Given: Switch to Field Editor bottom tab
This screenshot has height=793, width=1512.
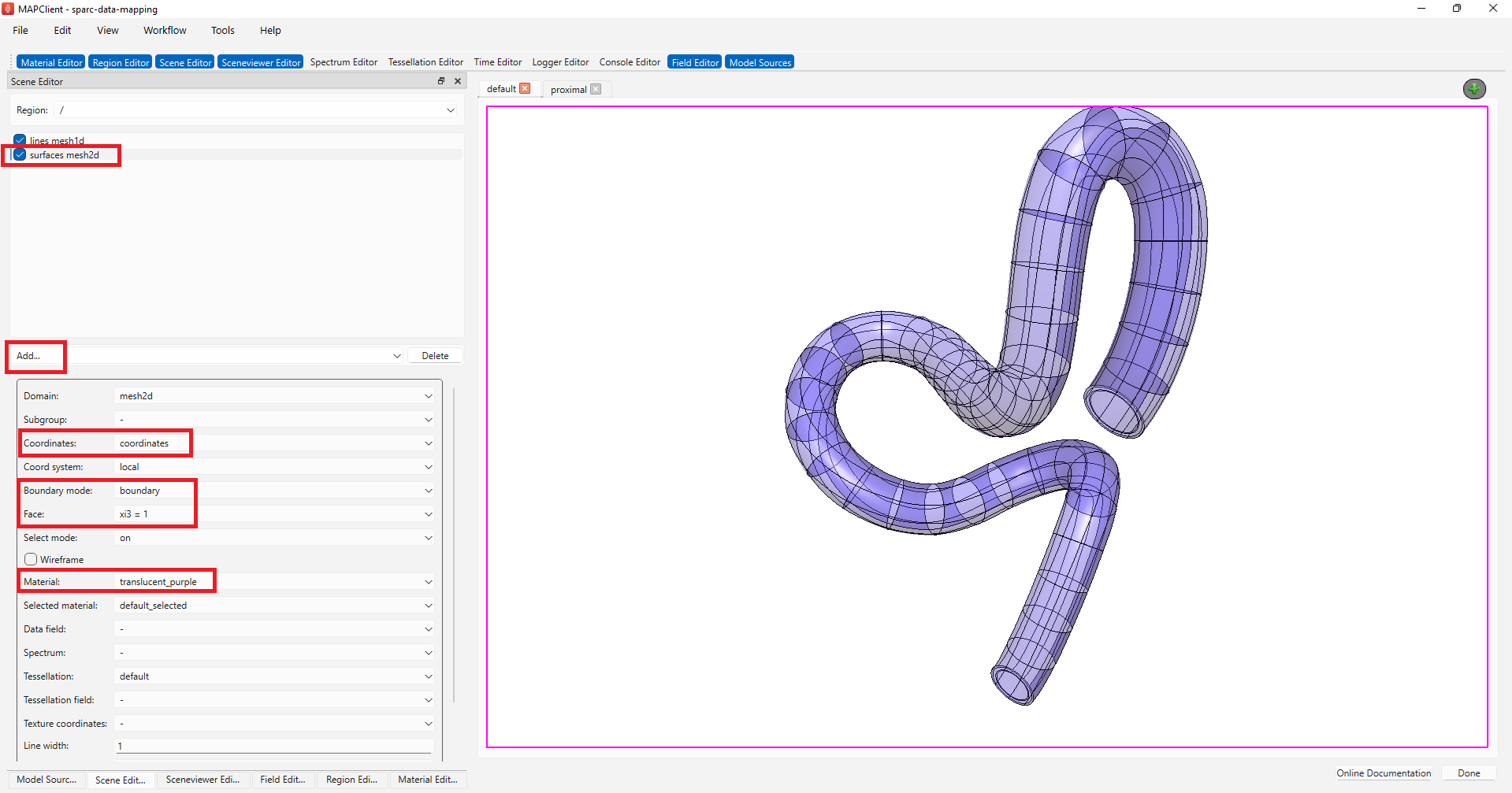Looking at the screenshot, I should coord(283,780).
